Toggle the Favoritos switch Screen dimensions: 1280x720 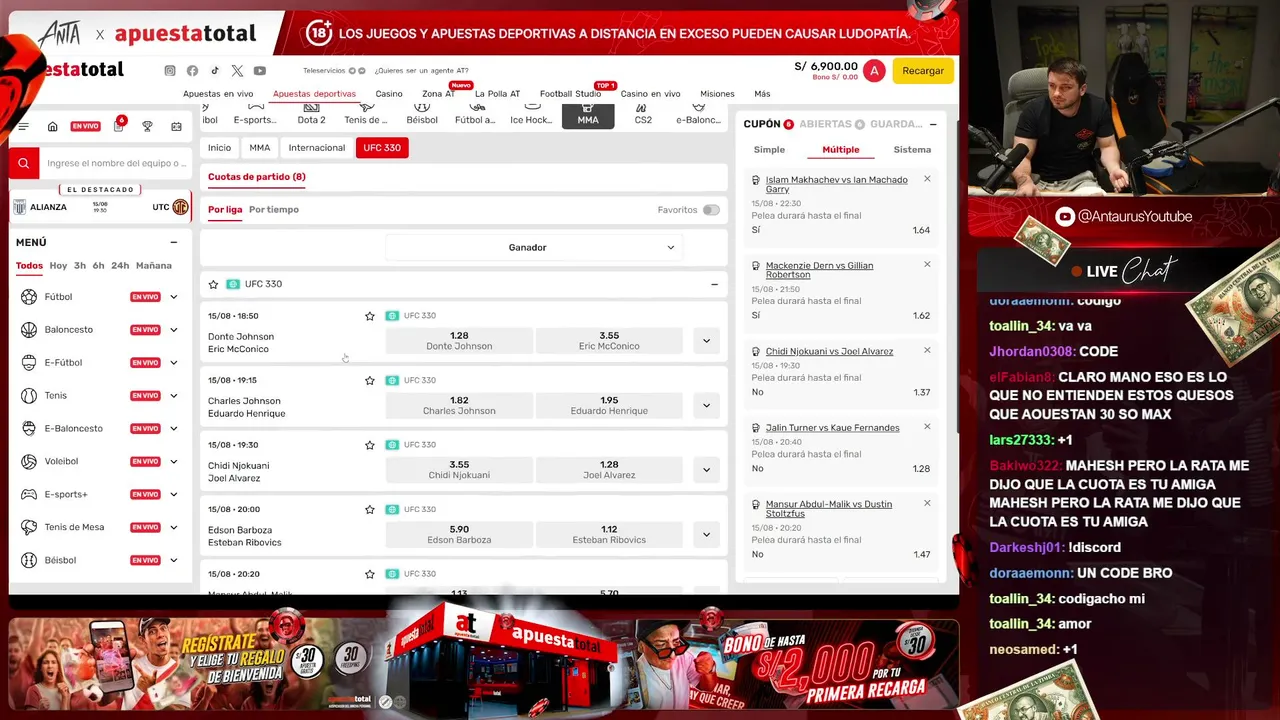click(x=711, y=210)
